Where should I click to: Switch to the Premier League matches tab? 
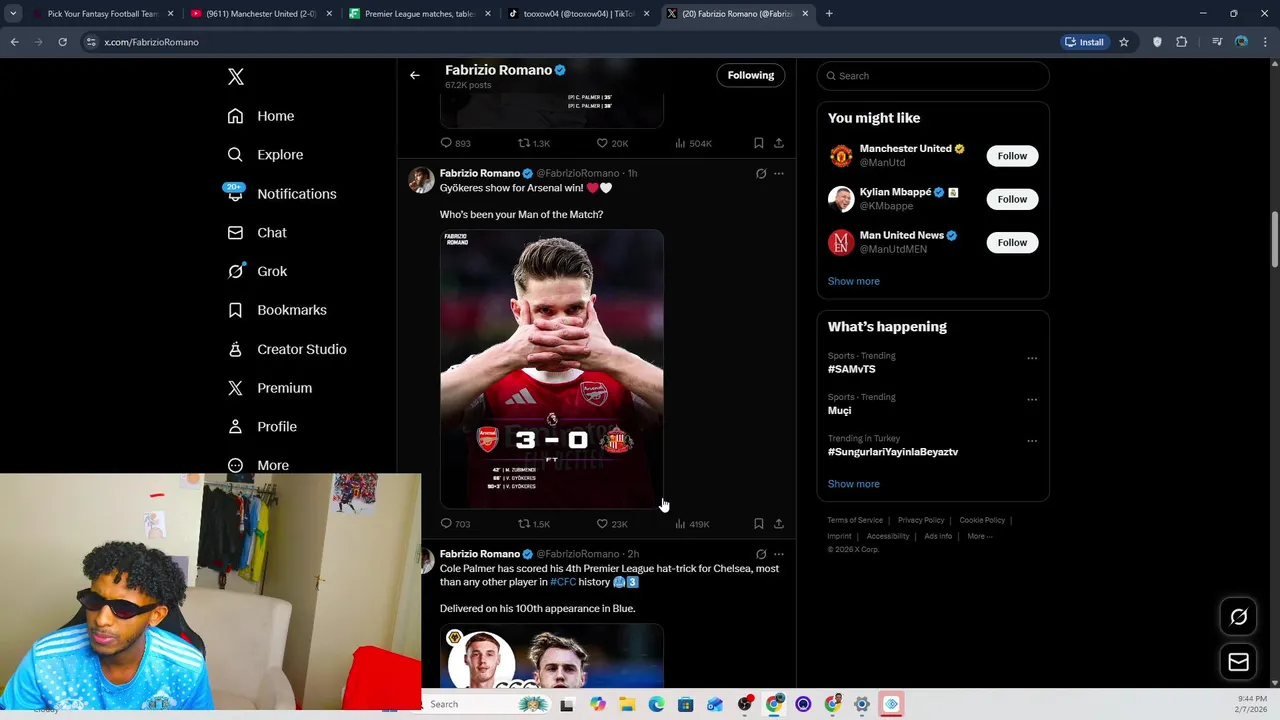pyautogui.click(x=420, y=14)
